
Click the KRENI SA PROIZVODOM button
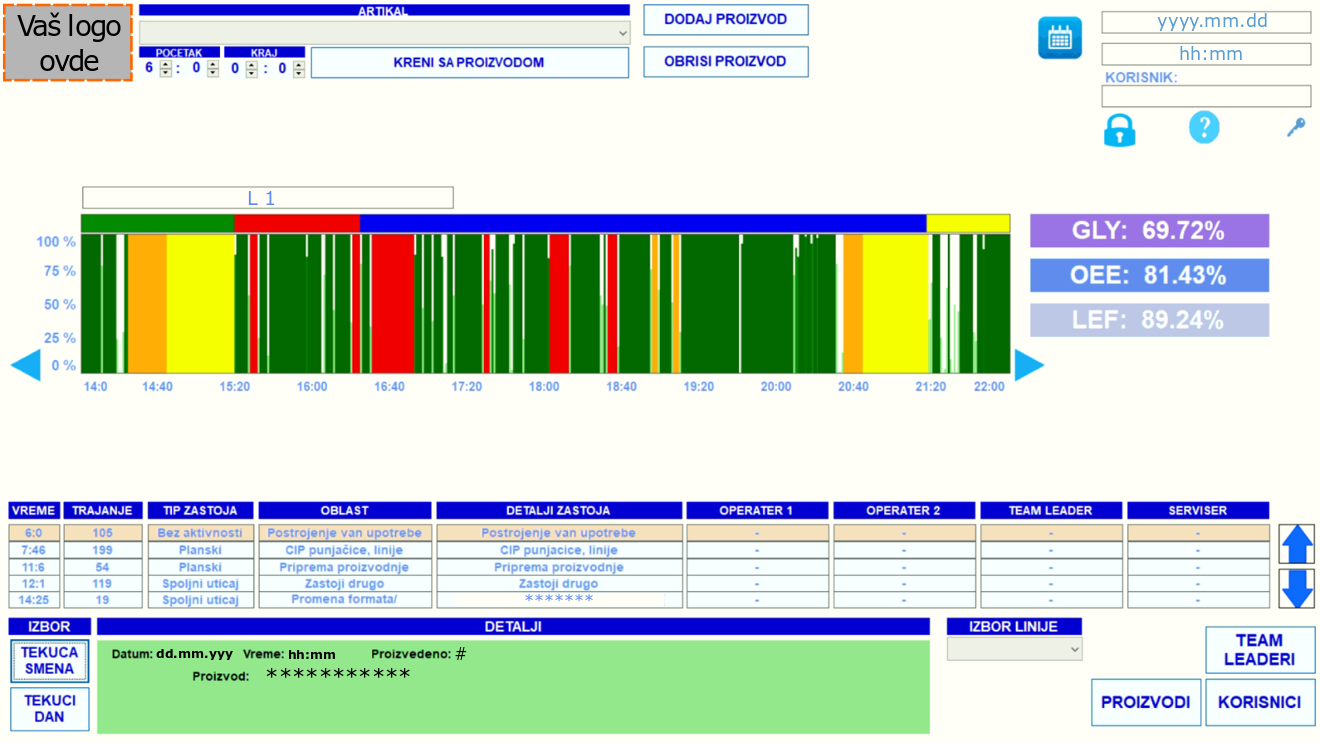pos(469,62)
